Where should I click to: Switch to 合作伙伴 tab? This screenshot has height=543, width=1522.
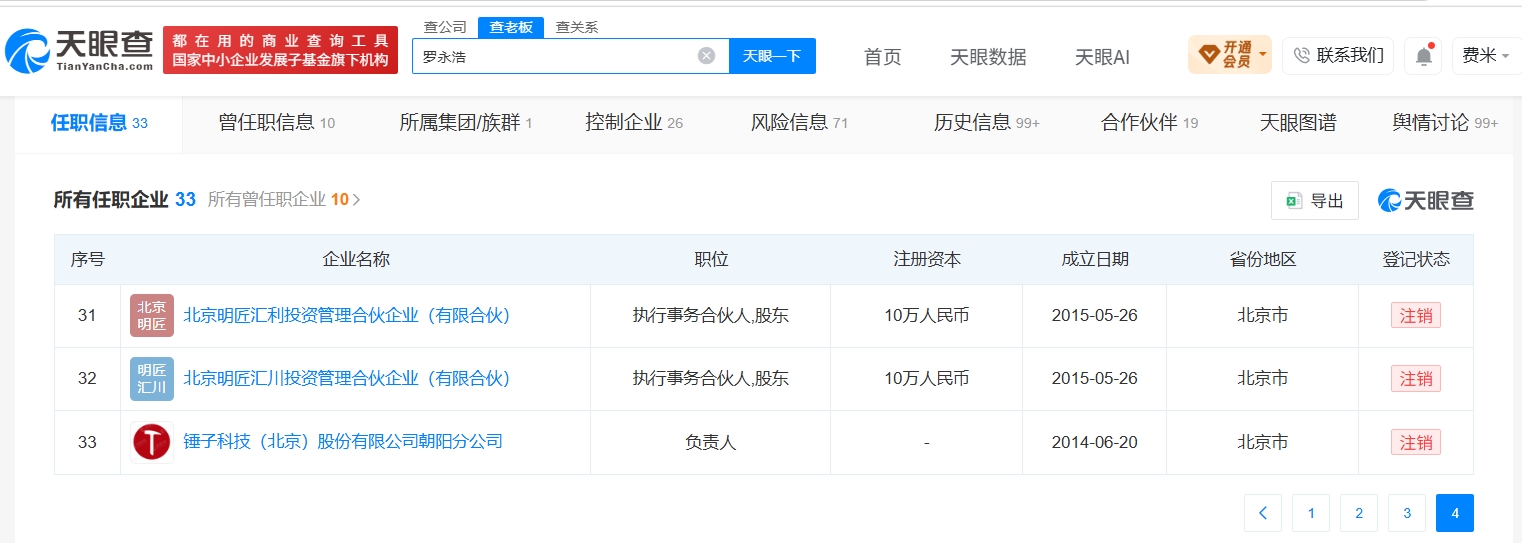tap(1149, 123)
